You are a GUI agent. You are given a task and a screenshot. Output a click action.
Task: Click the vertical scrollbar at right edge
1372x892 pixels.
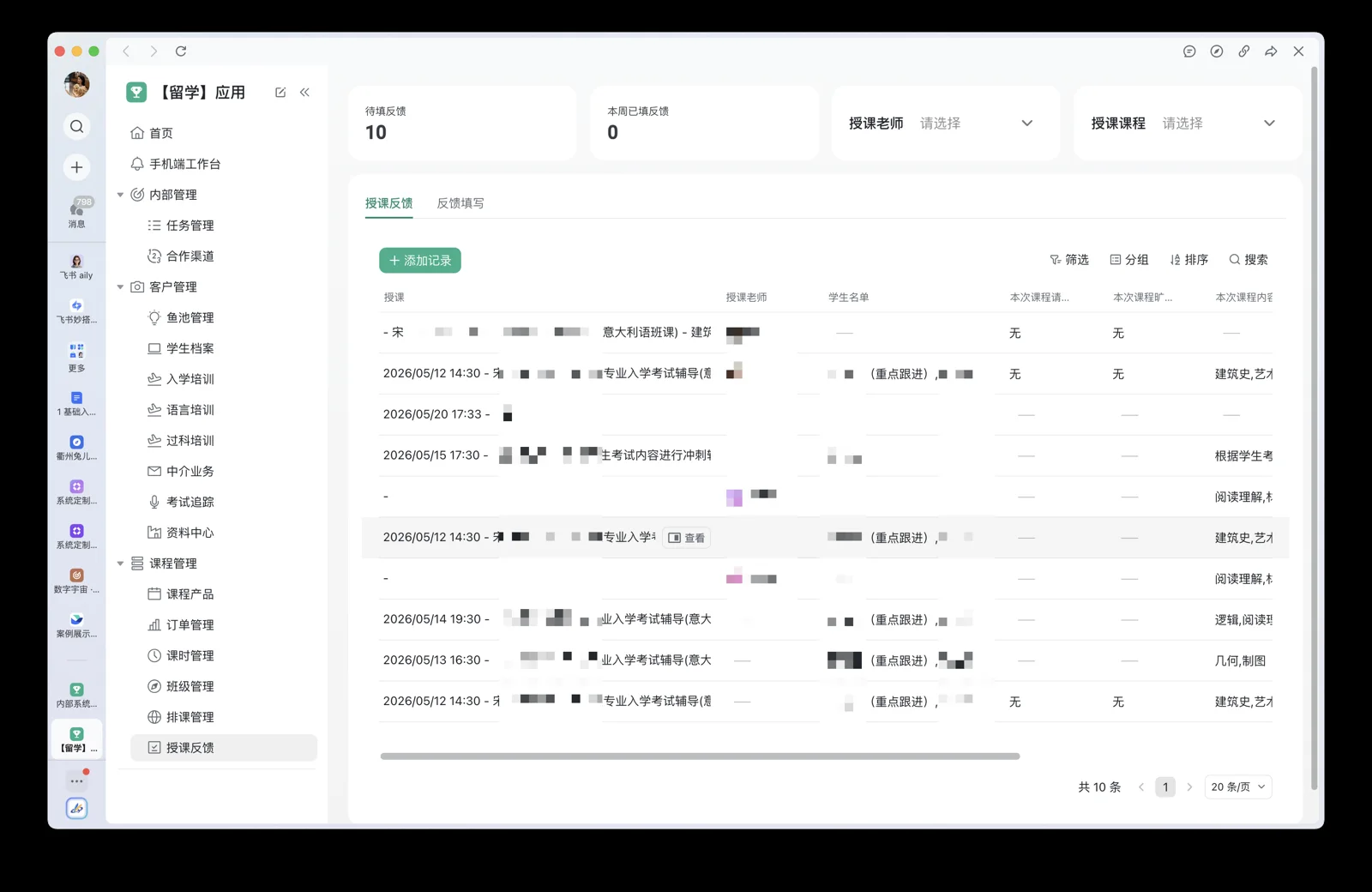pos(1314,429)
